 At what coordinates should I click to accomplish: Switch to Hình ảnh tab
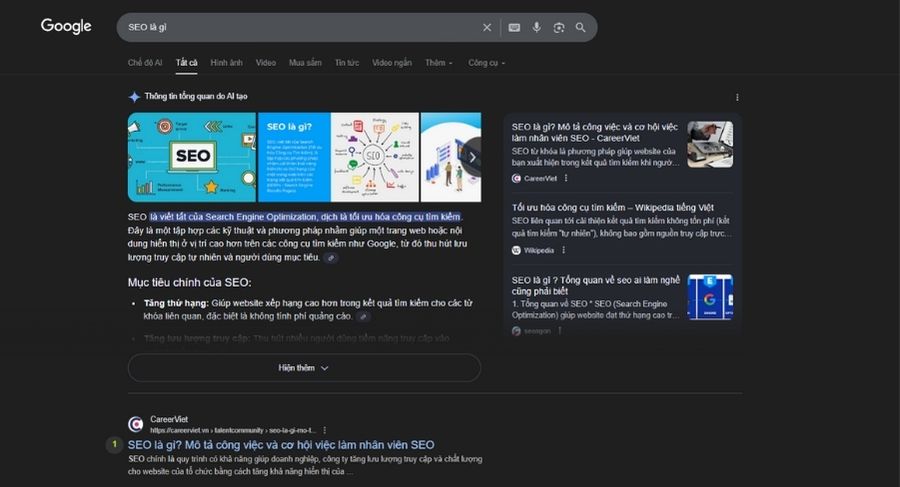226,63
